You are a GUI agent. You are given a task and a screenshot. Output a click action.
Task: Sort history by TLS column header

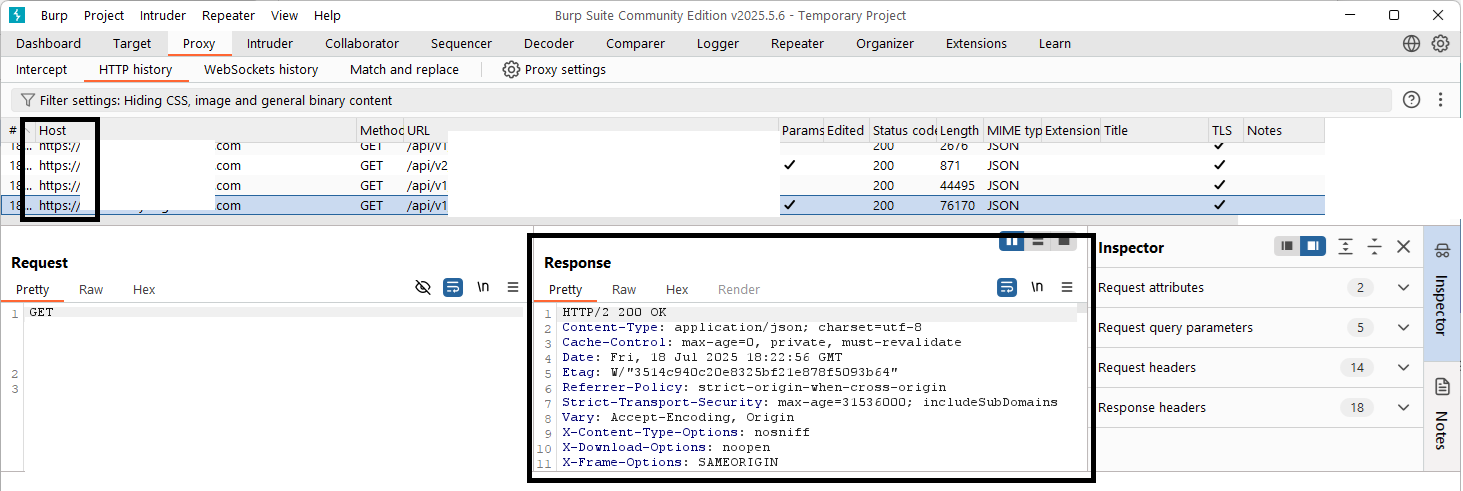1225,130
